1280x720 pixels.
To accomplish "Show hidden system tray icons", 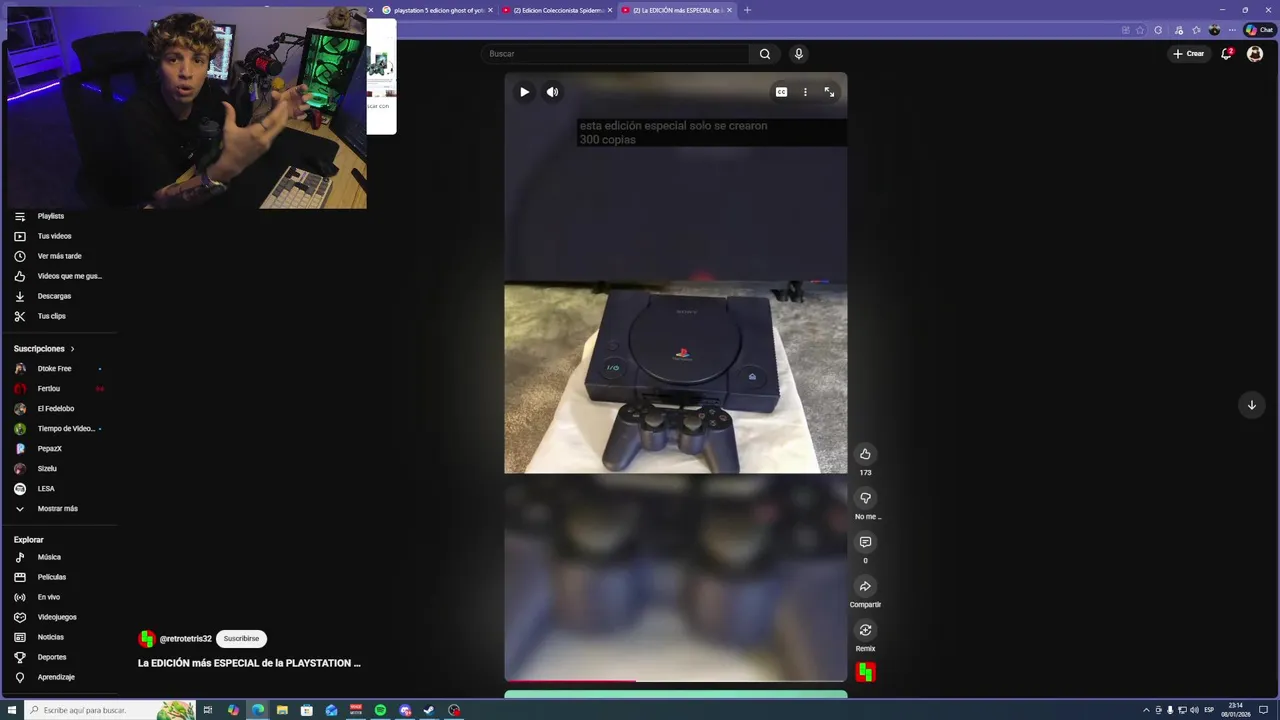I will (1146, 710).
